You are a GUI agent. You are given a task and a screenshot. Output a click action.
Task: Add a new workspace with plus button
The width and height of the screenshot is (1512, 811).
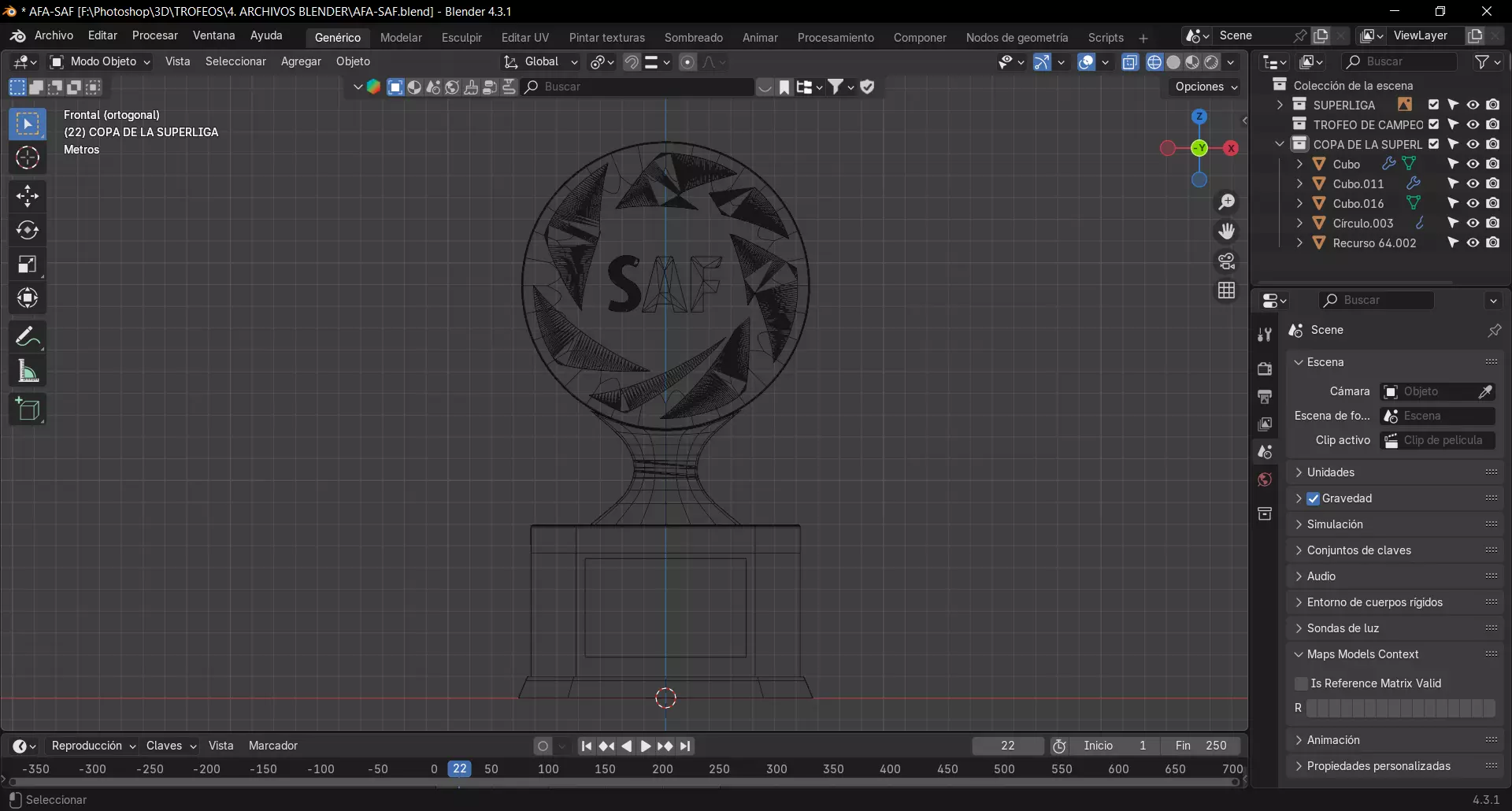tap(1143, 38)
